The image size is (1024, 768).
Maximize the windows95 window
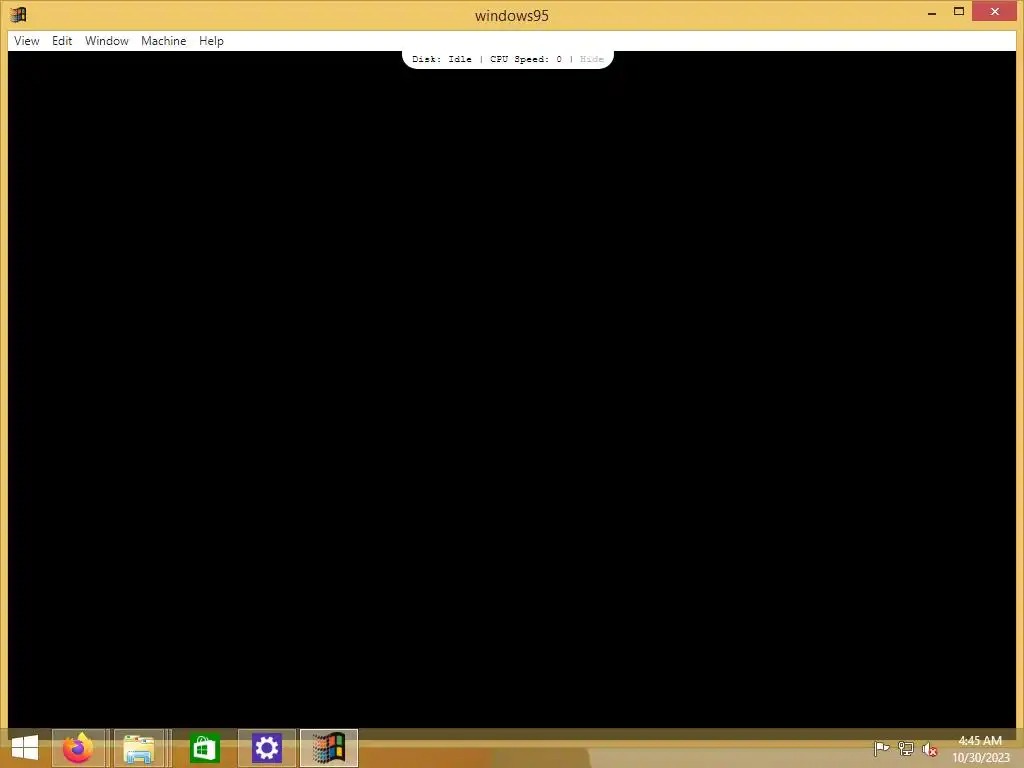click(x=959, y=12)
